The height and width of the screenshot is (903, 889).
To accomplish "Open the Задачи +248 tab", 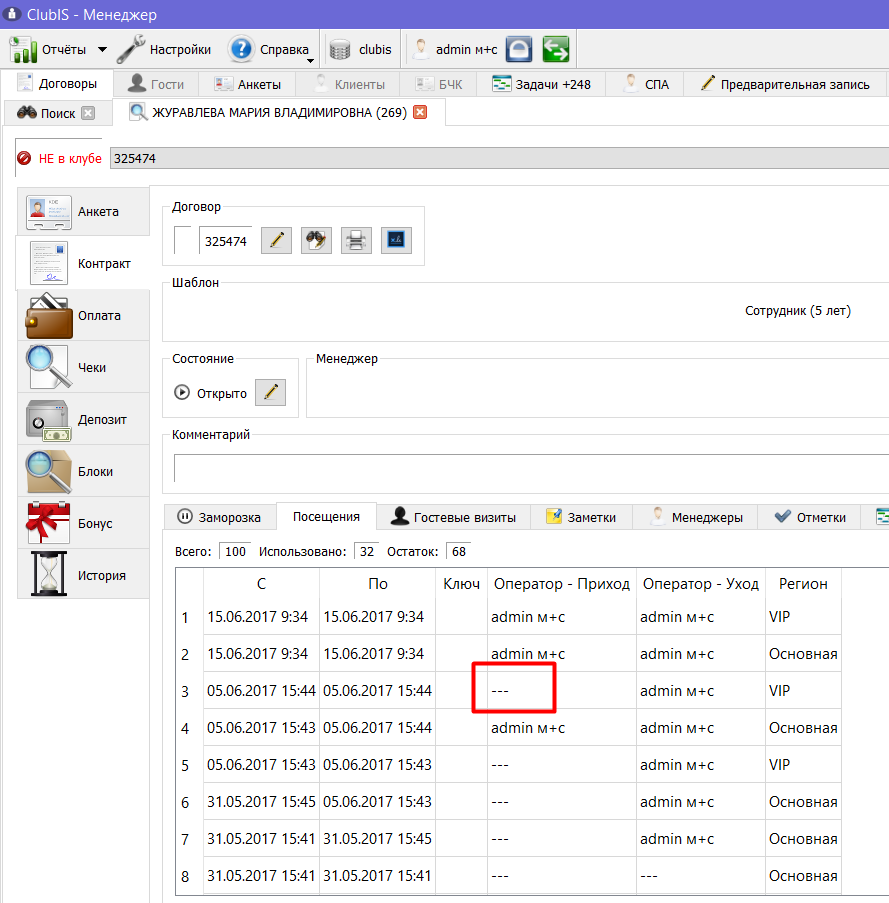I will 541,84.
